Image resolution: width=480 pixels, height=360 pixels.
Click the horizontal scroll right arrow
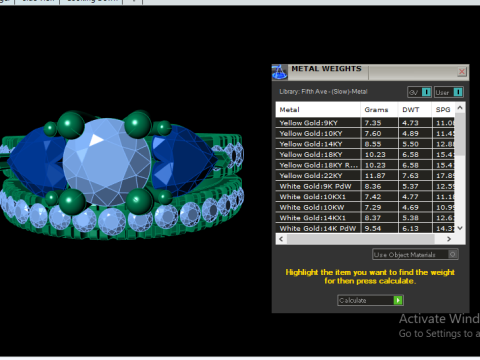pyautogui.click(x=449, y=239)
